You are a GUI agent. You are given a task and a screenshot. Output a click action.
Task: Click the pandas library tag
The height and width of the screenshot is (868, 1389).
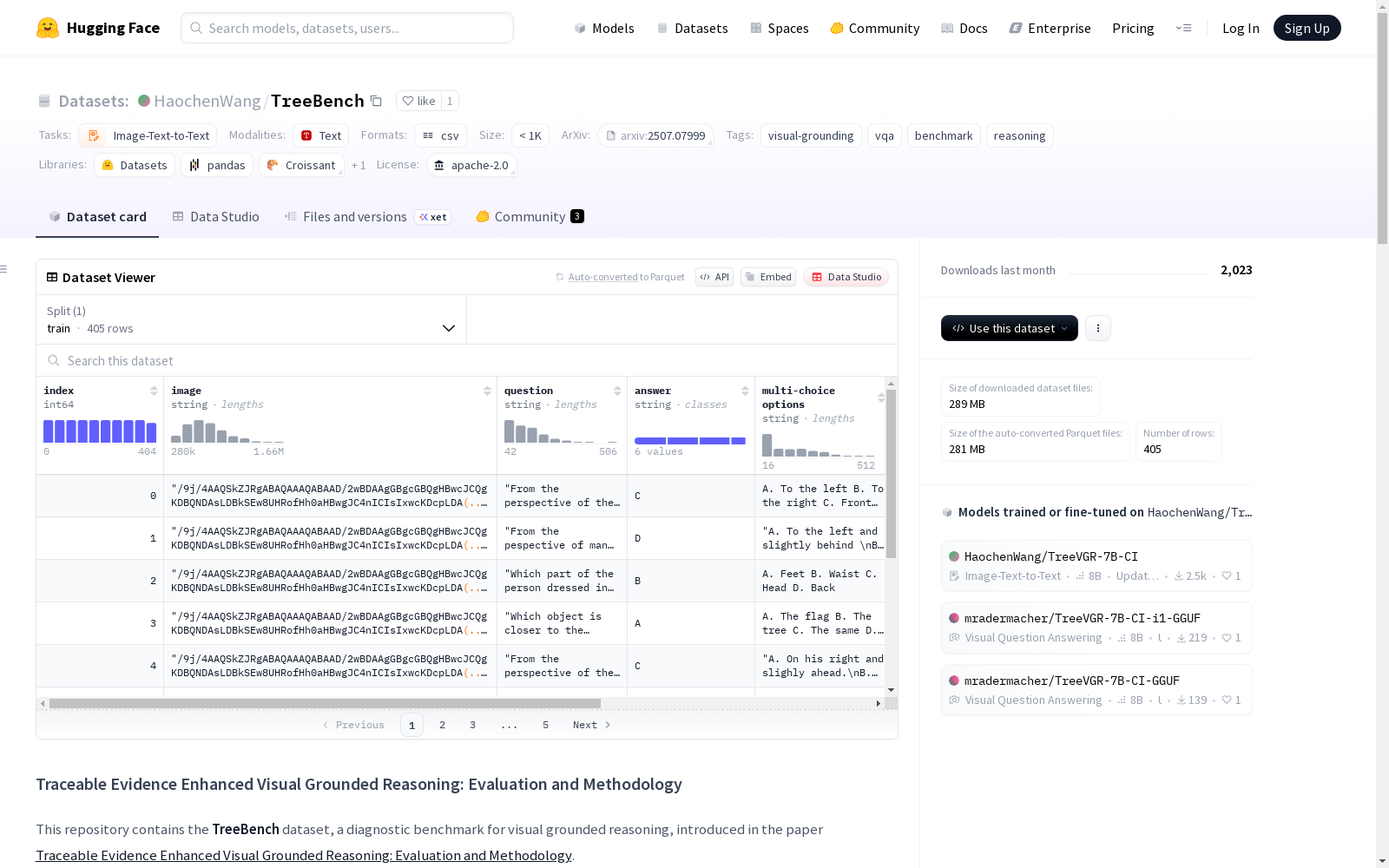[217, 165]
